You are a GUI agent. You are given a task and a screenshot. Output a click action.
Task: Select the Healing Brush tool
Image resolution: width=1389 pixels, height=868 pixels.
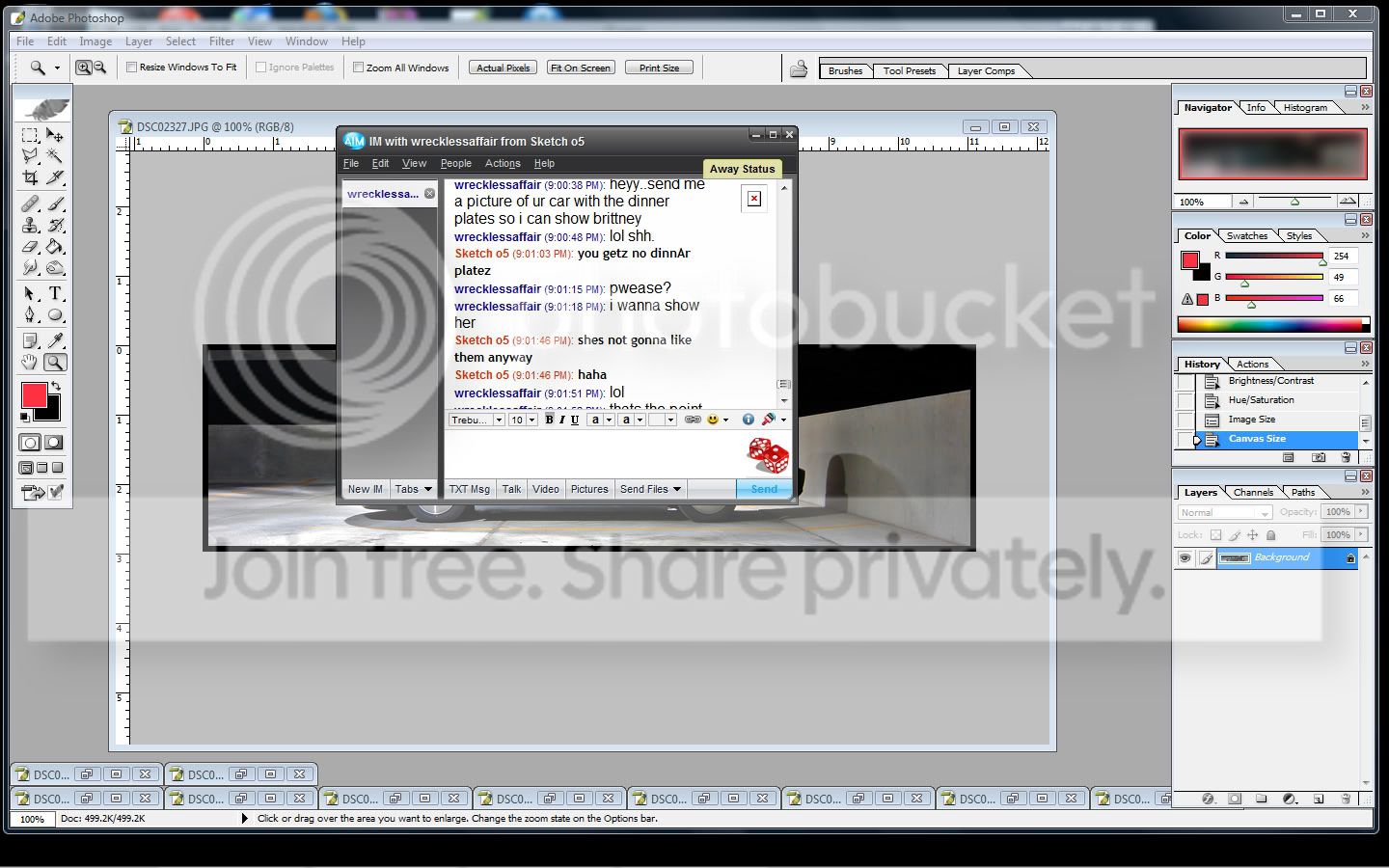[x=30, y=203]
